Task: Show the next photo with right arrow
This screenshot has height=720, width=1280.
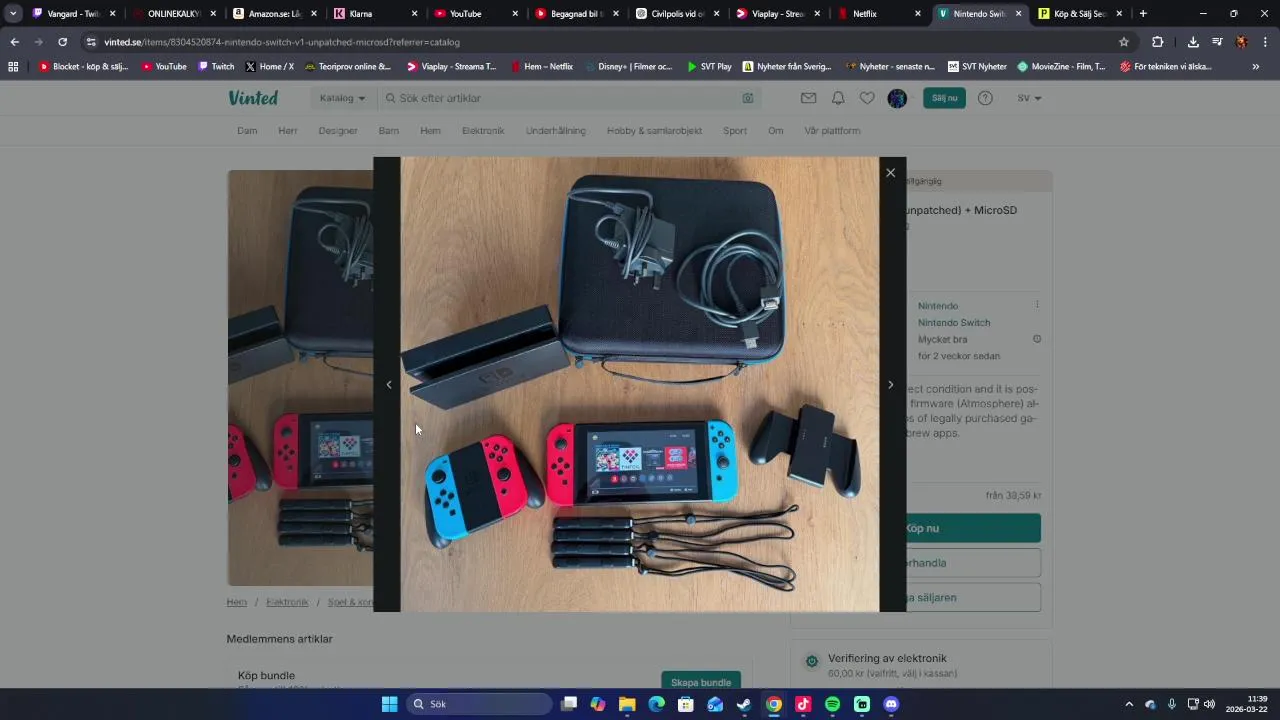Action: pos(890,384)
